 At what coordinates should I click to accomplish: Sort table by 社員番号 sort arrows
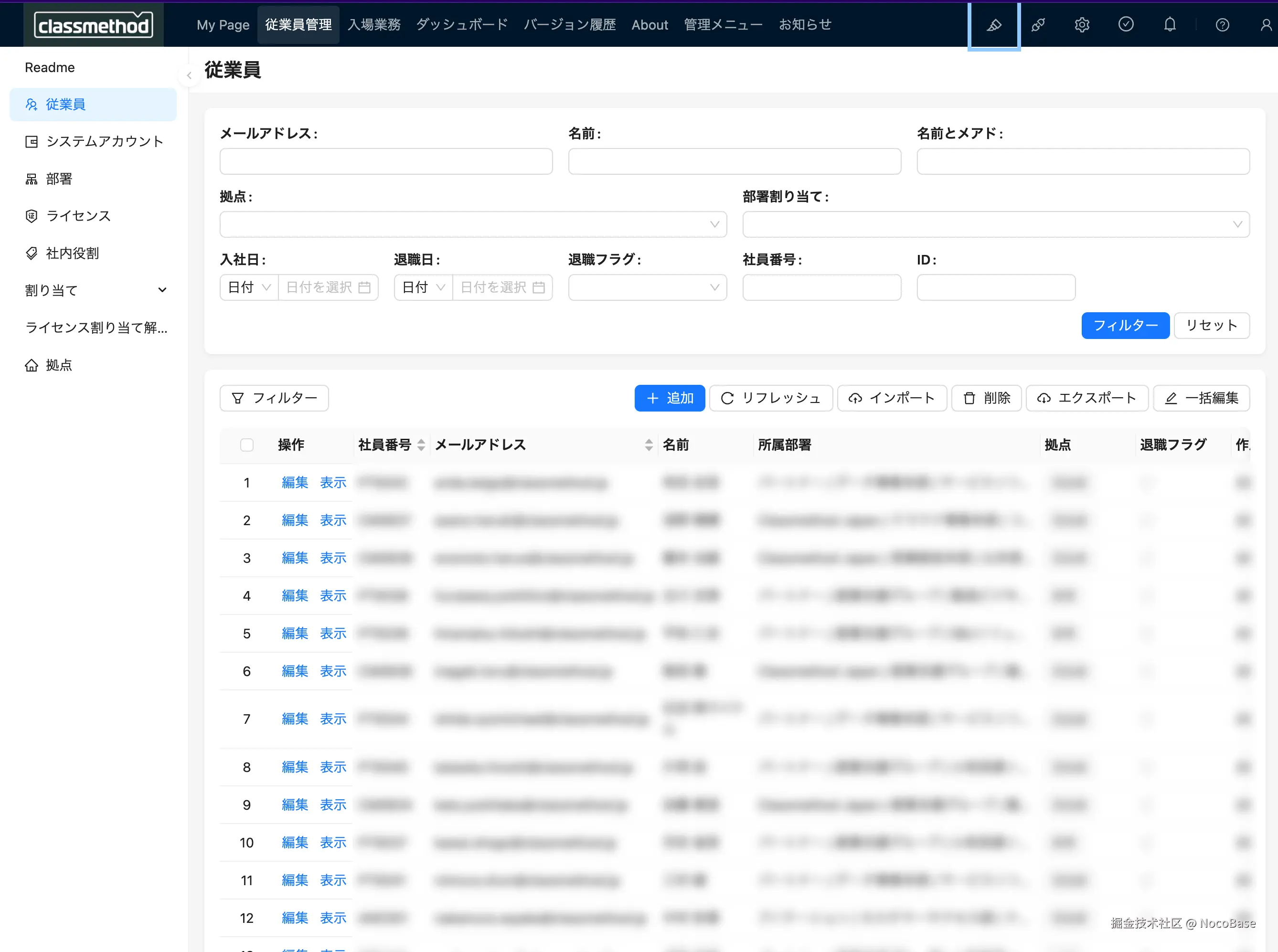[x=421, y=445]
